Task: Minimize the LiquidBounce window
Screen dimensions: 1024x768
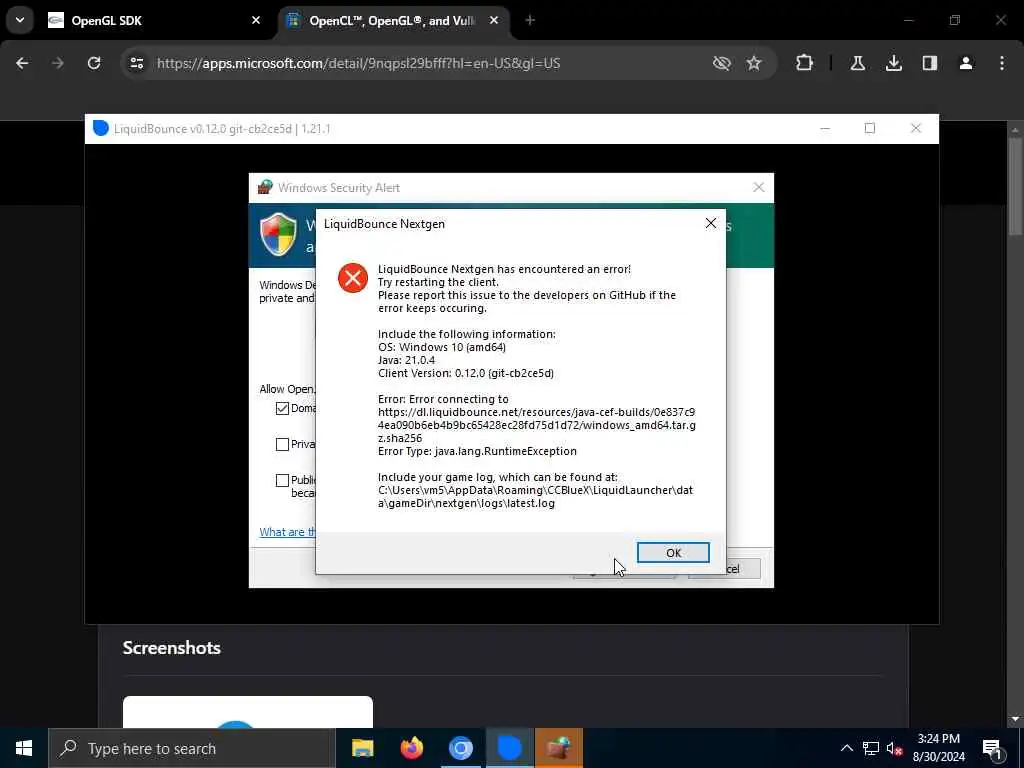Action: click(x=825, y=129)
